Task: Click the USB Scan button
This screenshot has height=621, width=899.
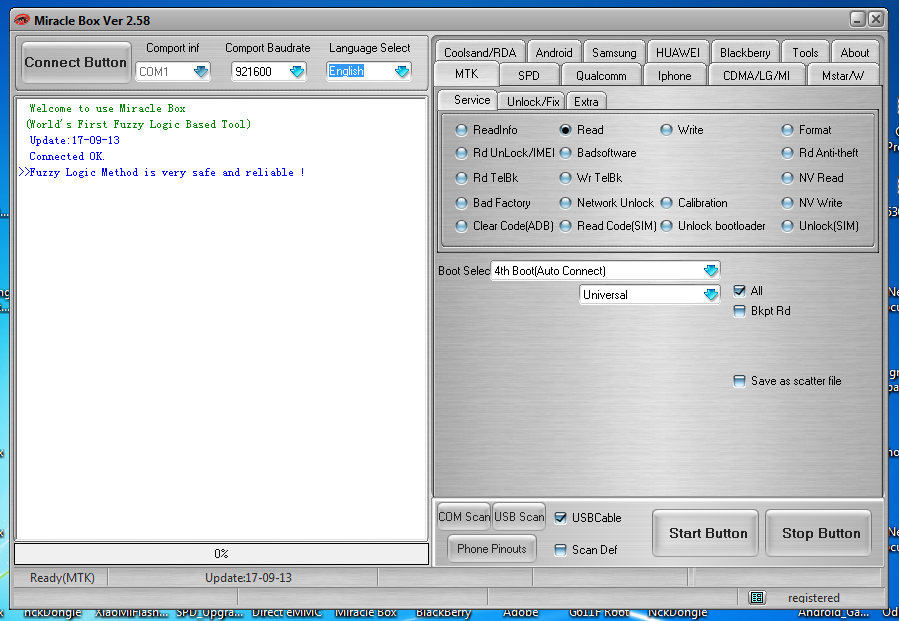Action: point(519,517)
